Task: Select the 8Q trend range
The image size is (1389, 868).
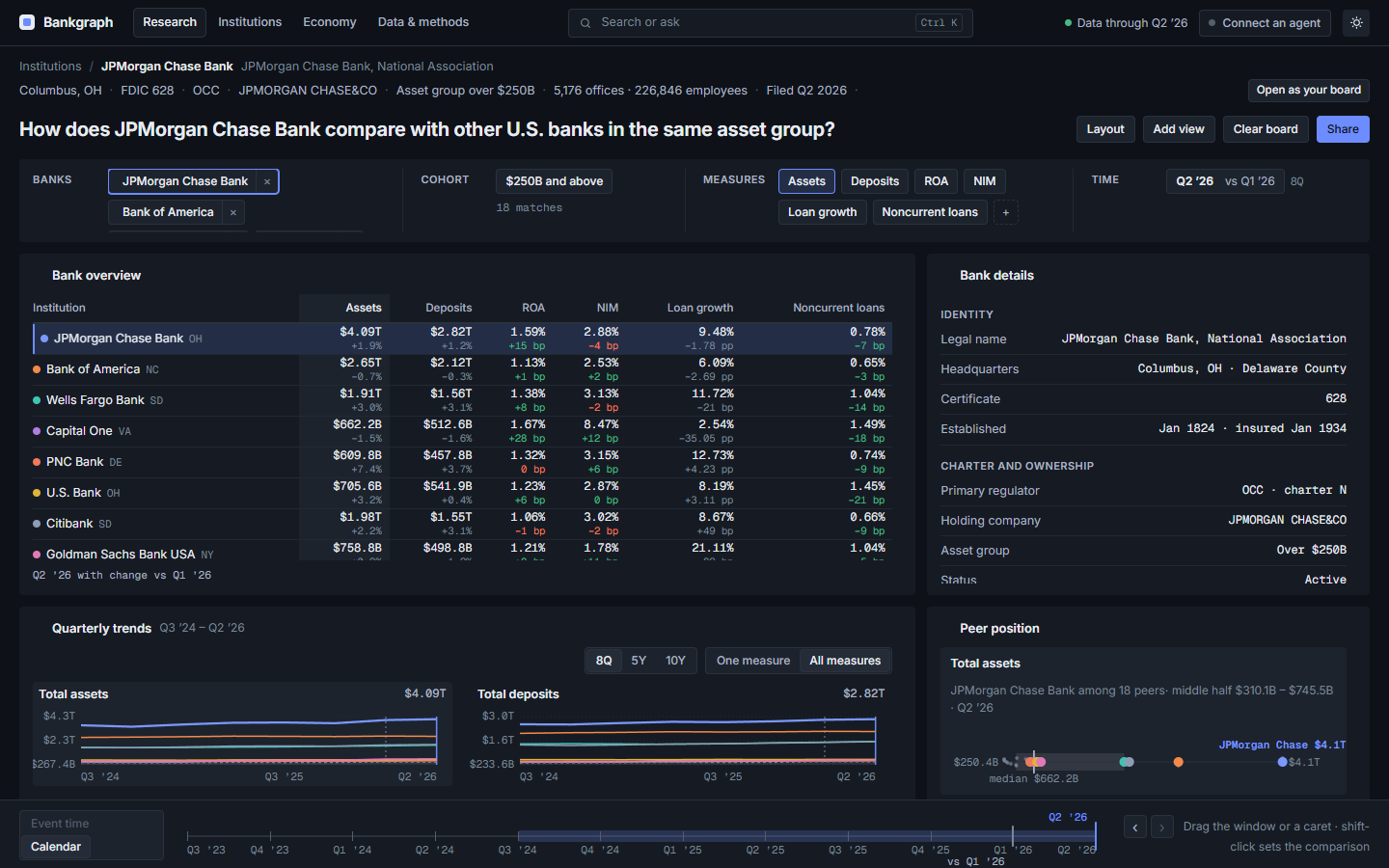Action: [604, 661]
